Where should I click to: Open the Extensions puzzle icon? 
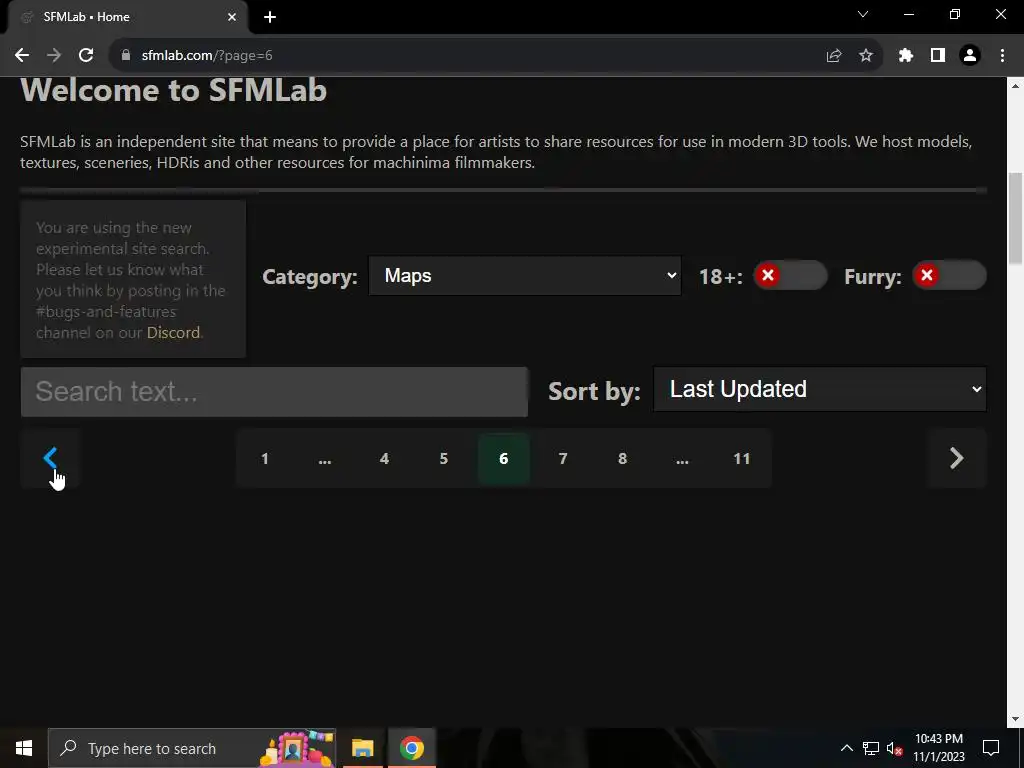[x=905, y=56]
